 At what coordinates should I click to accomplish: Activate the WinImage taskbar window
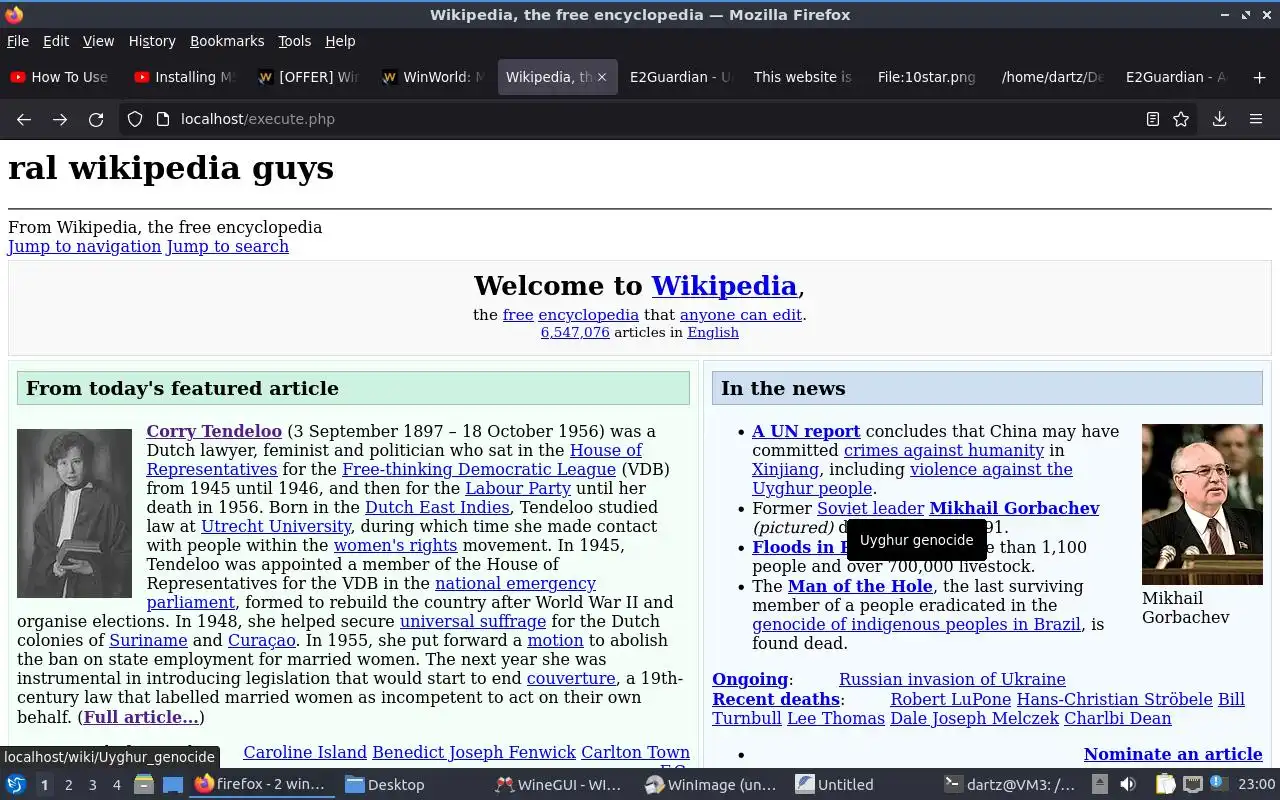[x=710, y=785]
